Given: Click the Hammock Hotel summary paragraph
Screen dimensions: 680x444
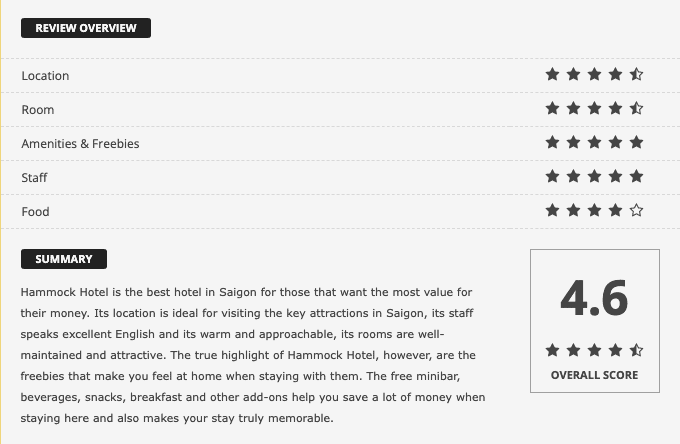Looking at the screenshot, I should [253, 355].
